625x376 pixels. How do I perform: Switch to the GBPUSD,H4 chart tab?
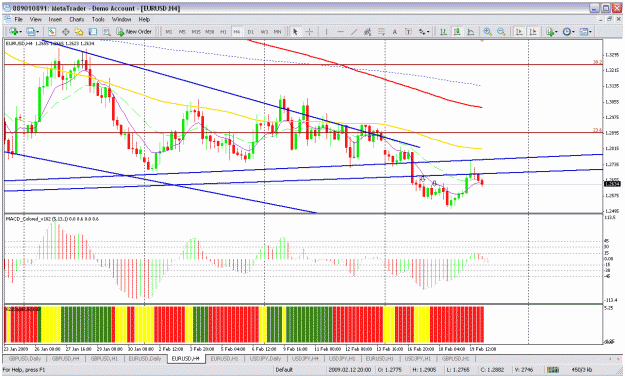[65, 358]
